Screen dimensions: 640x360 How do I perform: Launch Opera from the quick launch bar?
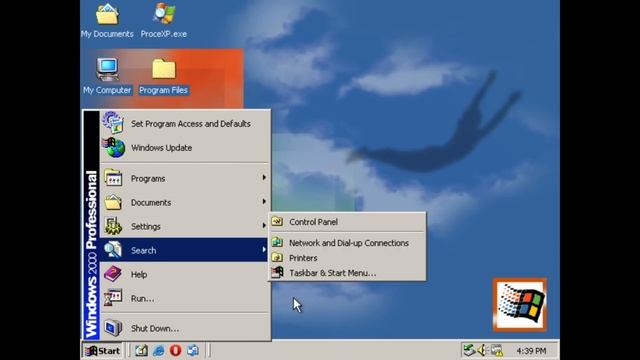[x=176, y=350]
